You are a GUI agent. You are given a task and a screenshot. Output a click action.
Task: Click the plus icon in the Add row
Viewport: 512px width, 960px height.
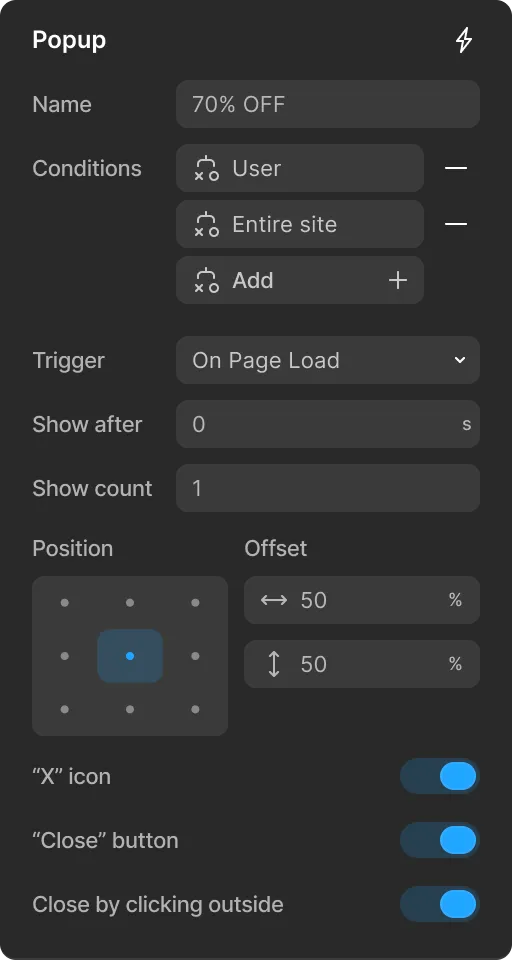pos(398,280)
